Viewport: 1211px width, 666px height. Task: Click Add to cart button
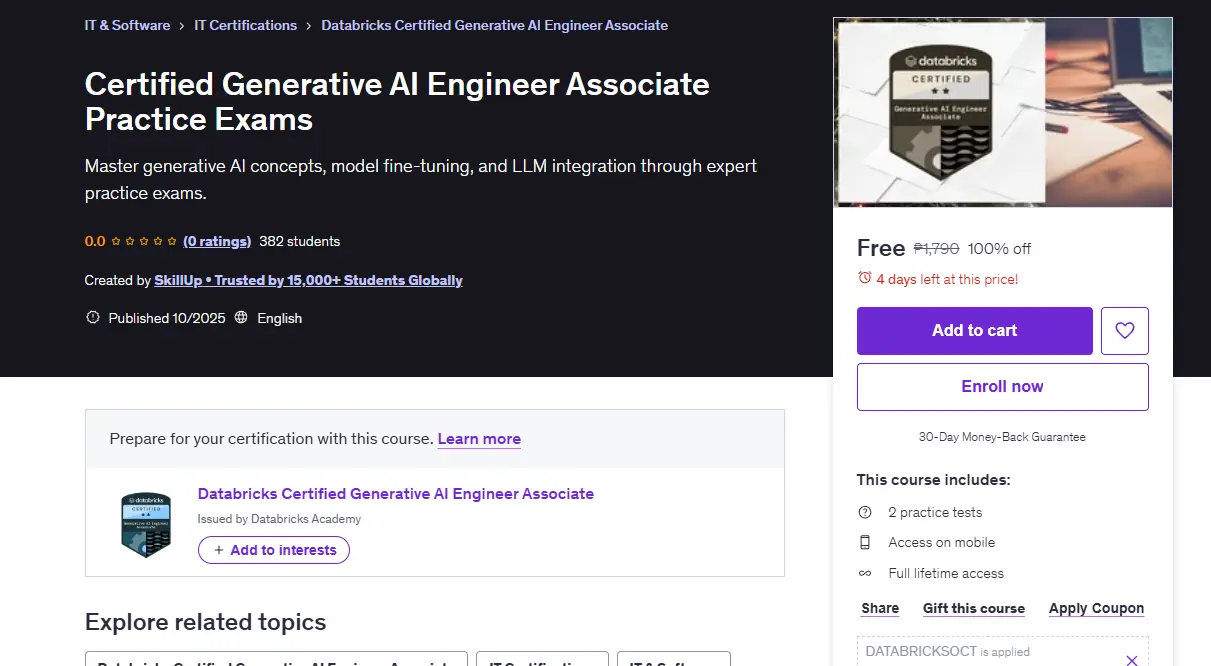975,331
